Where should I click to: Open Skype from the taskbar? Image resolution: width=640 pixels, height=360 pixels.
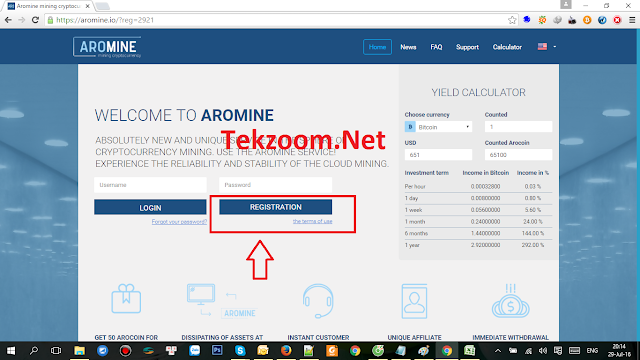[240, 351]
